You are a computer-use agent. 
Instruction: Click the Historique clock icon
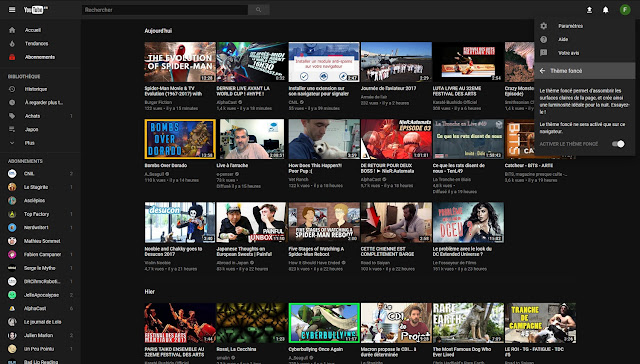pos(12,89)
